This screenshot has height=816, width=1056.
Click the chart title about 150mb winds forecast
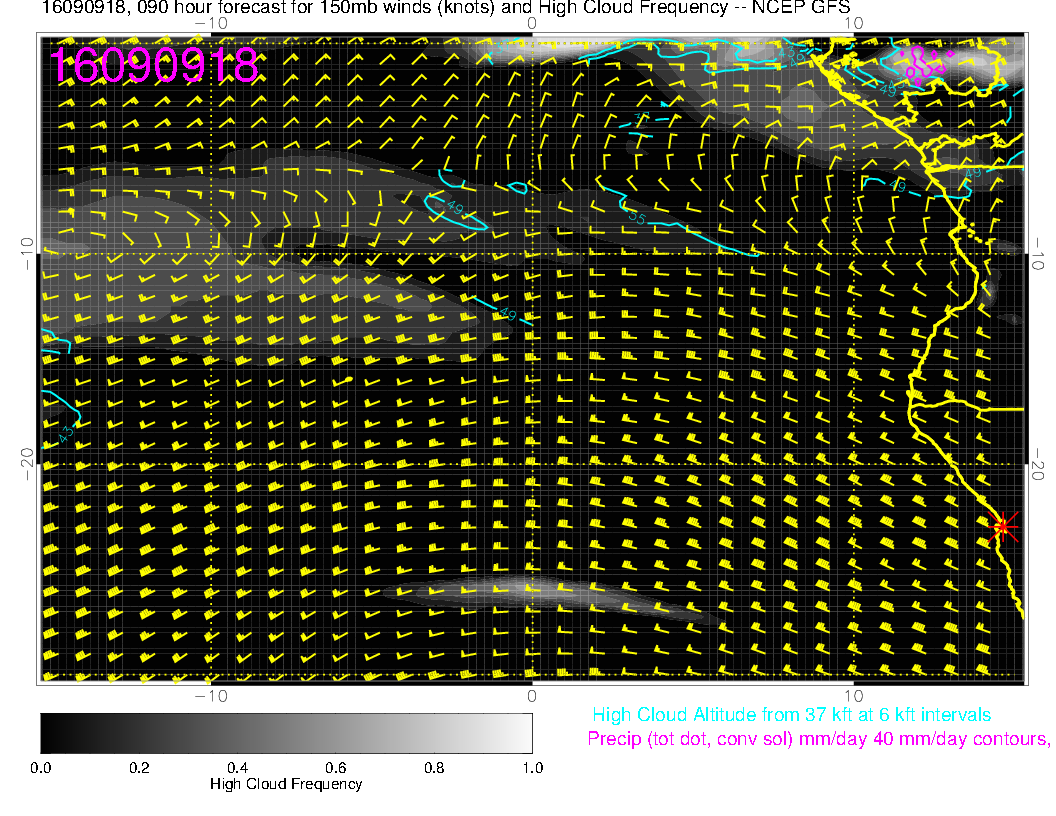pos(446,8)
